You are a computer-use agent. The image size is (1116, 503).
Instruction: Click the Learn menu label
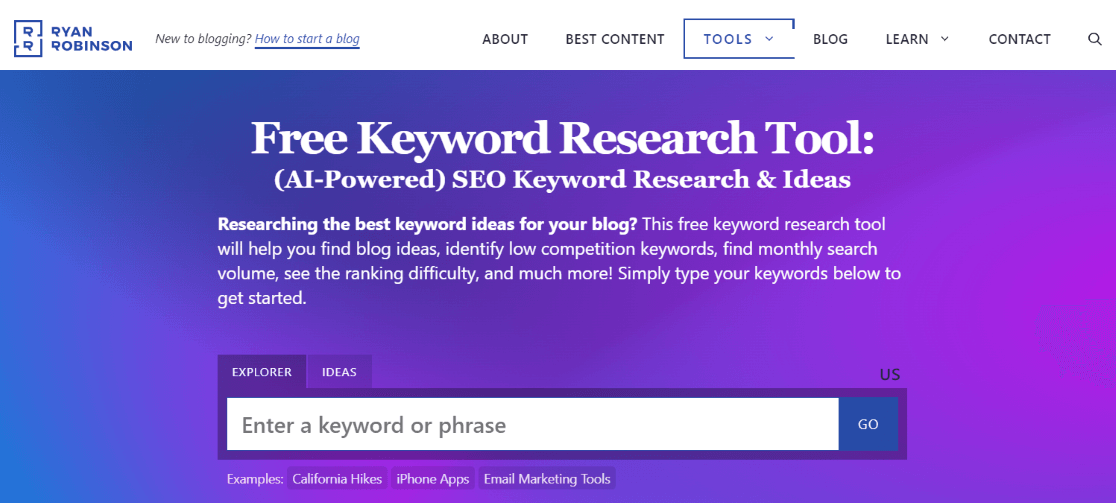[907, 39]
